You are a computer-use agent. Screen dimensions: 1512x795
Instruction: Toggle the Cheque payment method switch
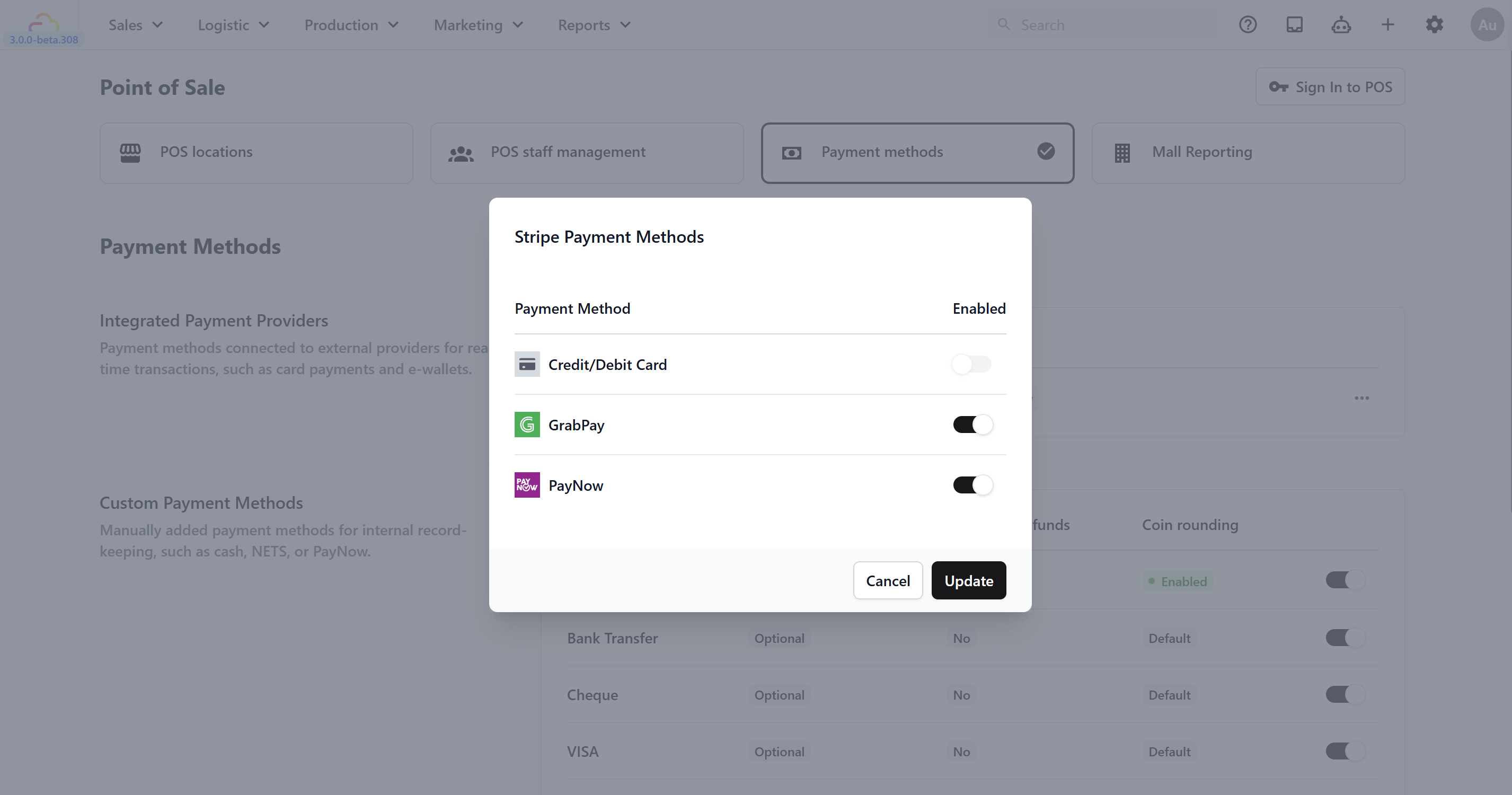[1345, 695]
